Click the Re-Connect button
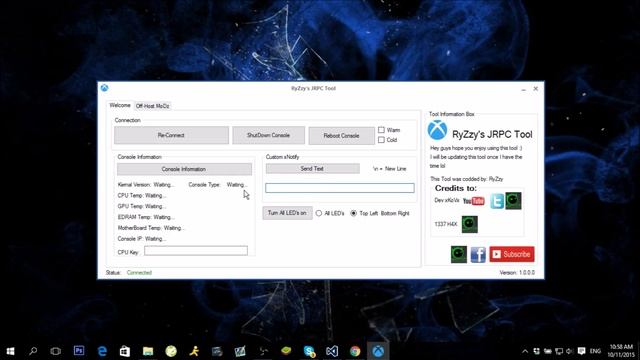This screenshot has width=640, height=360. click(x=171, y=135)
